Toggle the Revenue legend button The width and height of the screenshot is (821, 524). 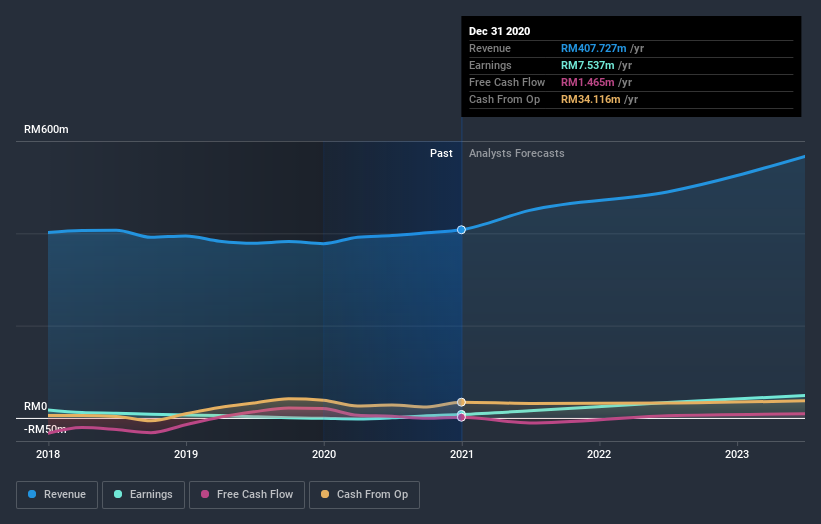pos(57,495)
